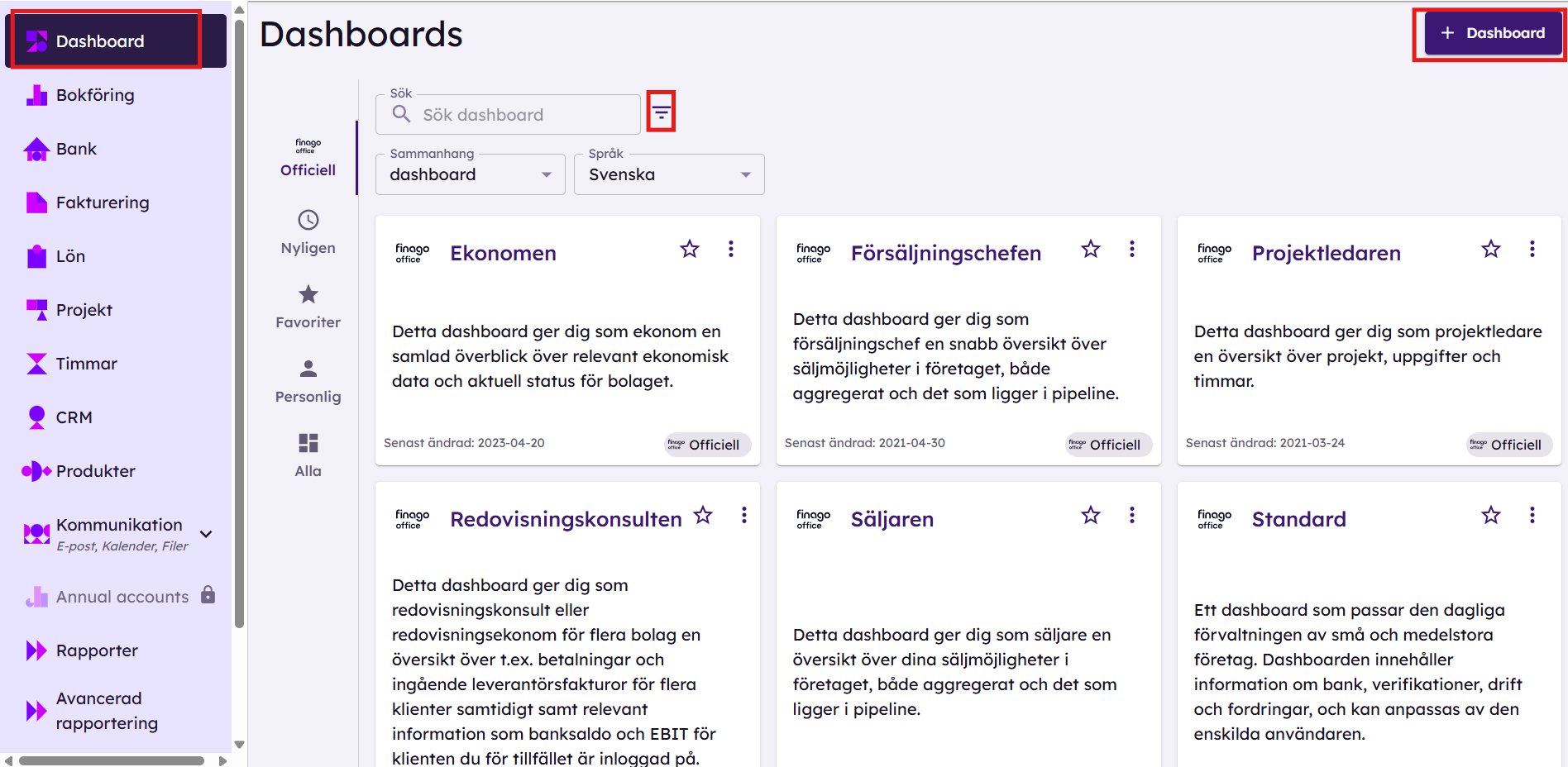Create new dashboard with + Dashboard button

point(1493,33)
